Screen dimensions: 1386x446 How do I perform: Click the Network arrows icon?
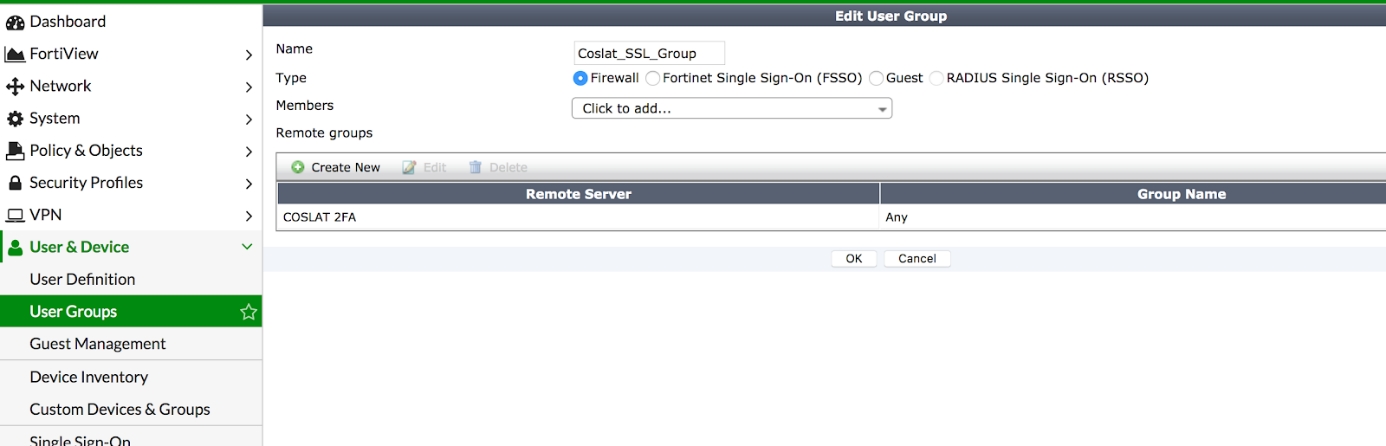pyautogui.click(x=15, y=87)
